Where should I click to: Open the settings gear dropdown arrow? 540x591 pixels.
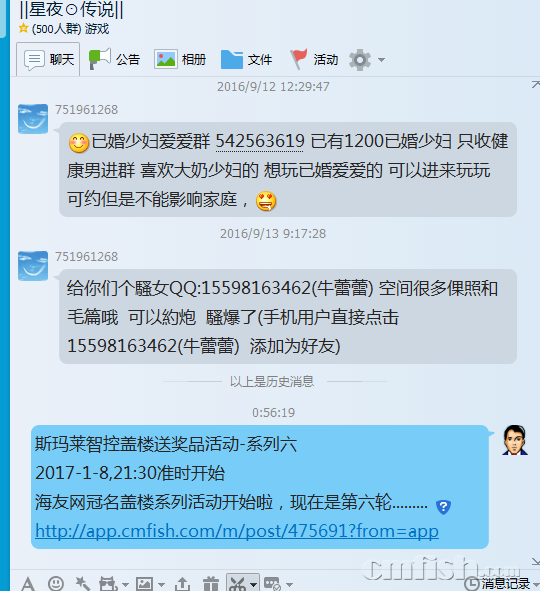[x=381, y=60]
